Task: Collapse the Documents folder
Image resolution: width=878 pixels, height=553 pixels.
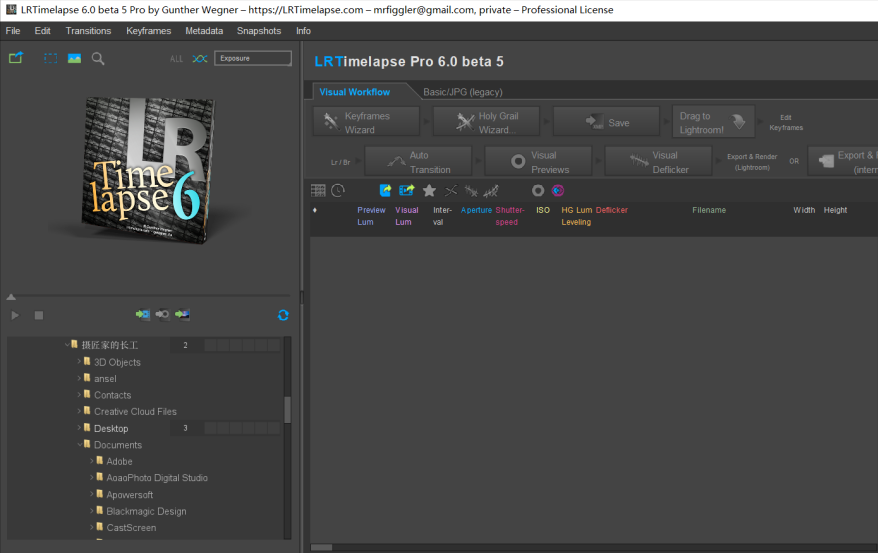Action: [80, 445]
